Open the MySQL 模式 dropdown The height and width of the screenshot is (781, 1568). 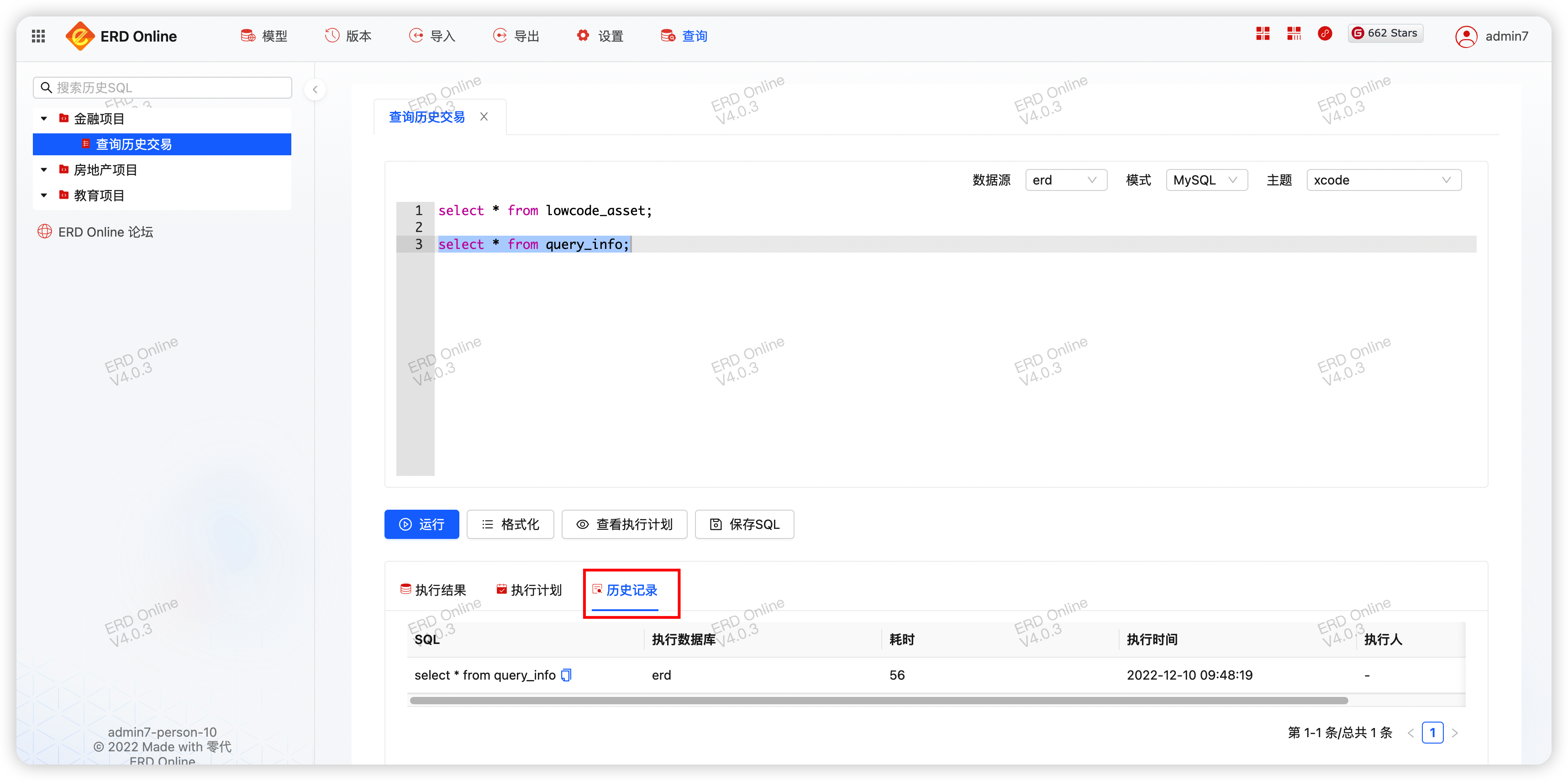pos(1206,179)
